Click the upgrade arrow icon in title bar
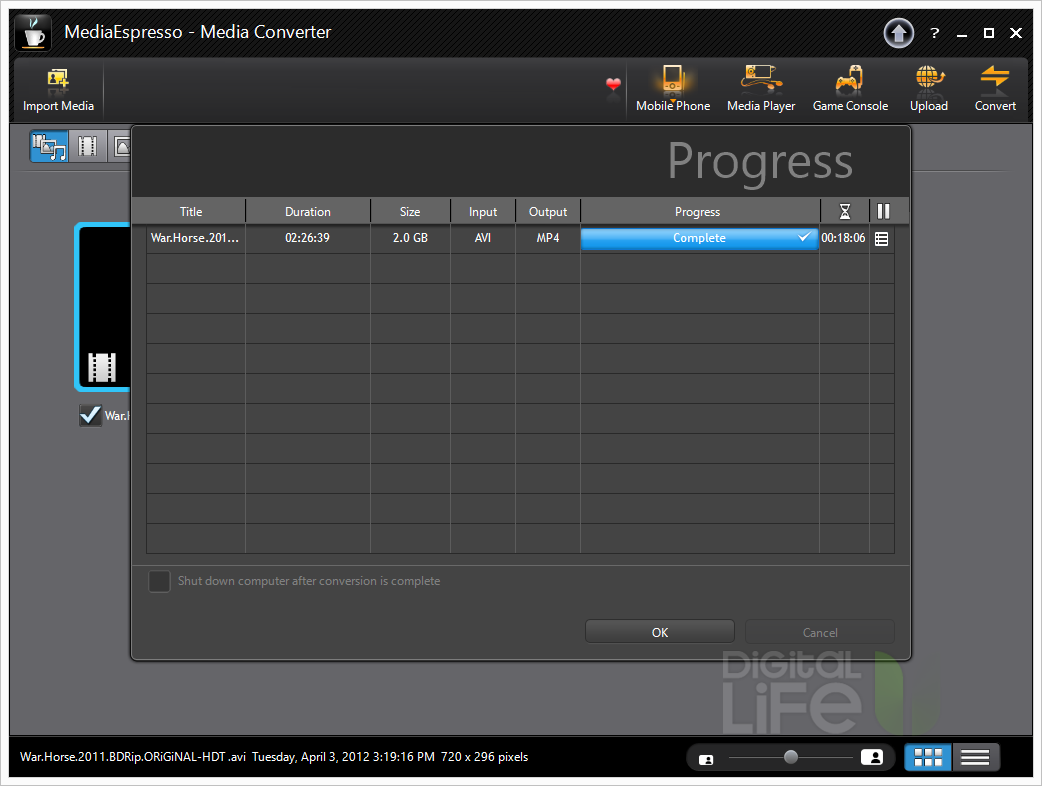The width and height of the screenshot is (1042, 786). 898,33
